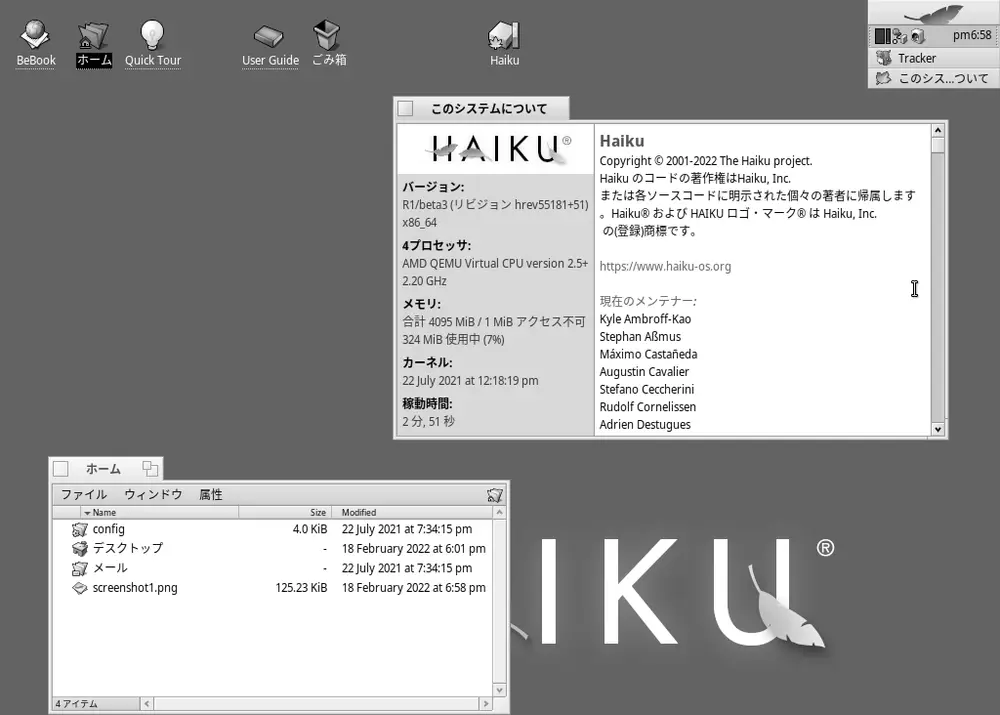Select the デスクトップ folder icon

pos(80,549)
